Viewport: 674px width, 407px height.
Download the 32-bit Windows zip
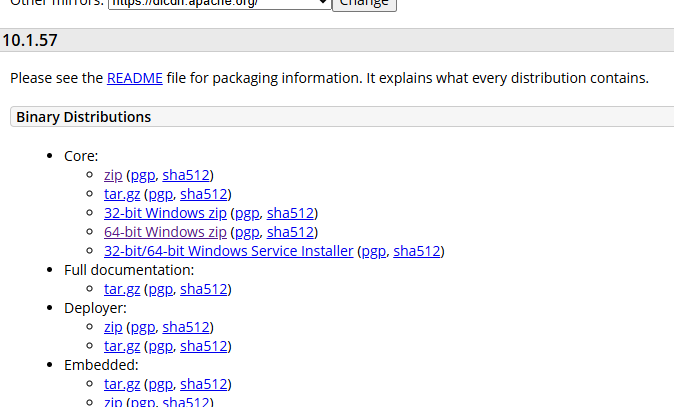click(165, 213)
